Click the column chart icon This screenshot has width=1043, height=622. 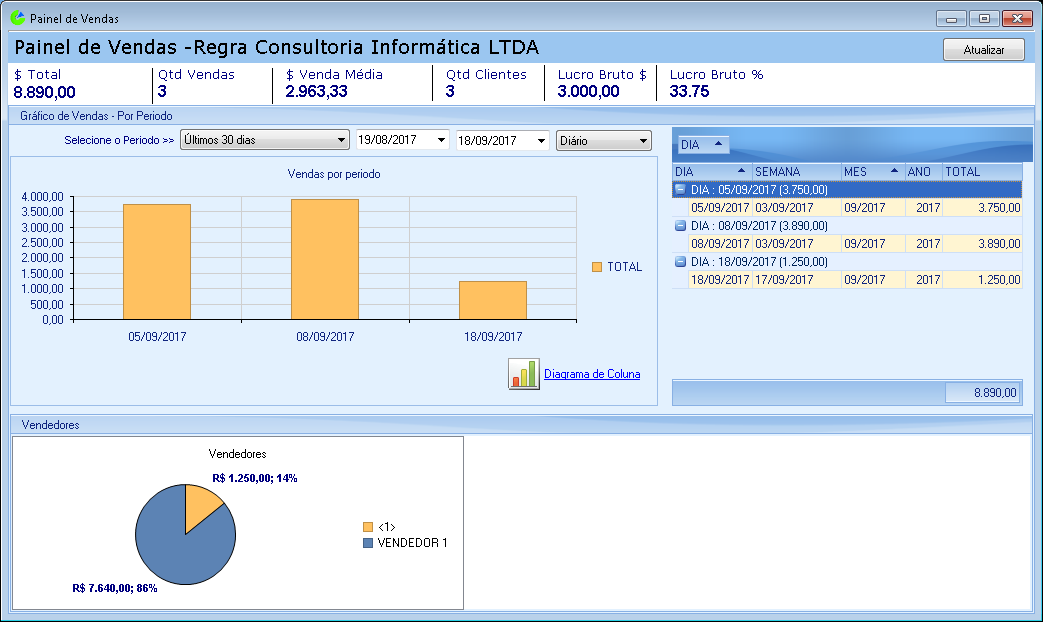pos(523,374)
